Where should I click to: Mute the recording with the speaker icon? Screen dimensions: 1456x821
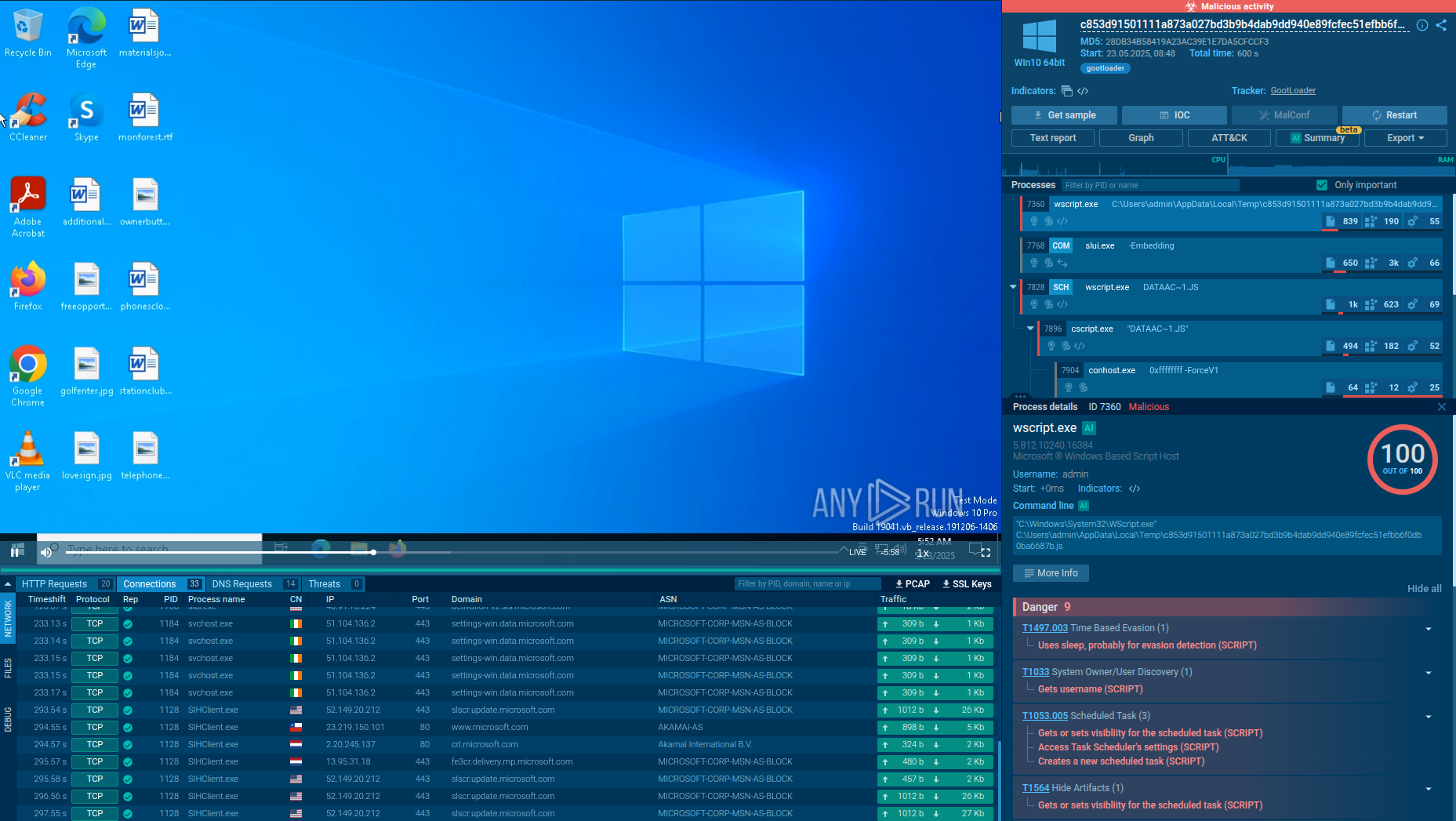46,552
